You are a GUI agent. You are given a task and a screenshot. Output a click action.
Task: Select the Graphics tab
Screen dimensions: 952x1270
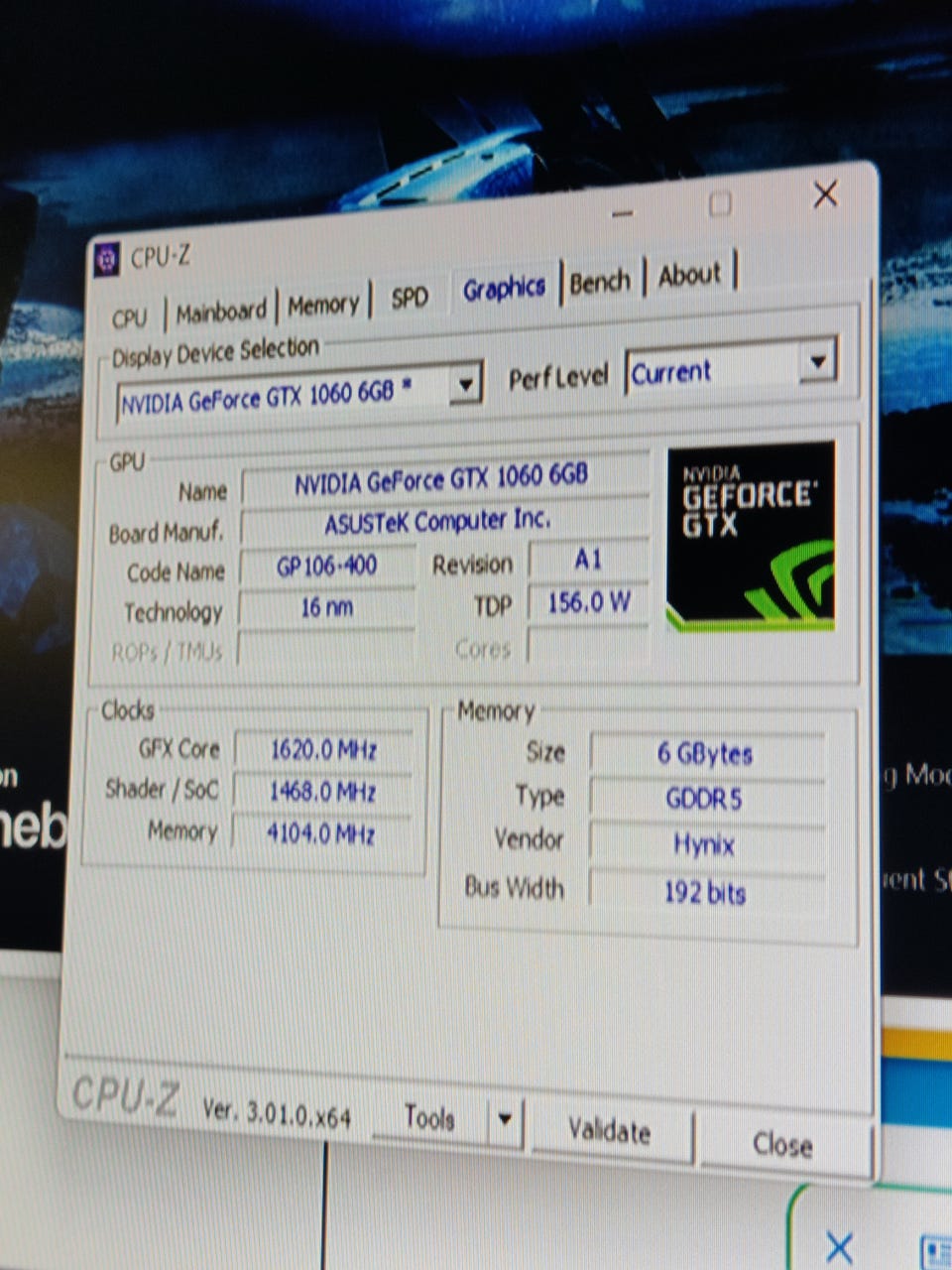pyautogui.click(x=504, y=289)
